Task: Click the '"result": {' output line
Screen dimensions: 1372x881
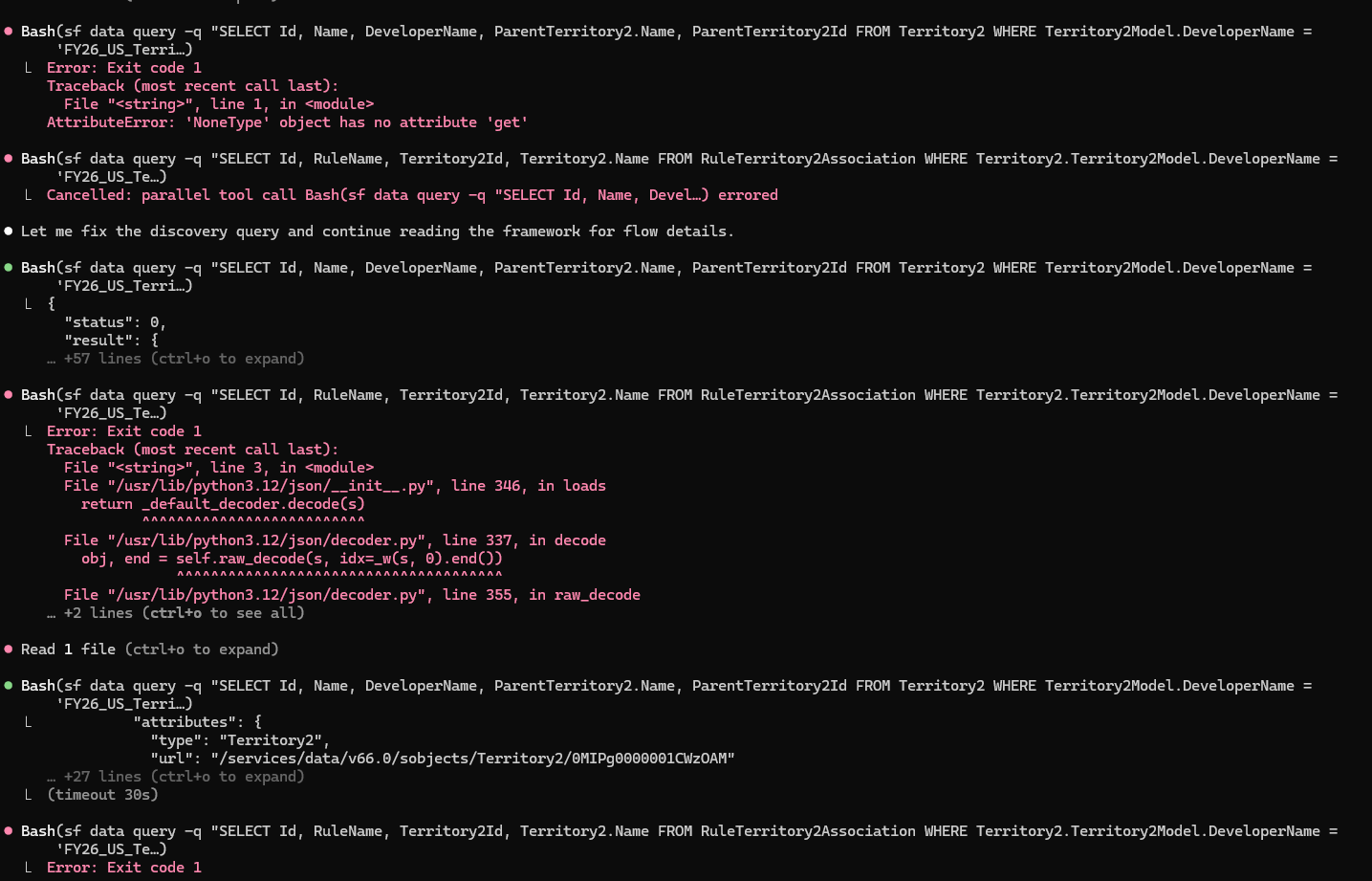Action: pos(111,341)
